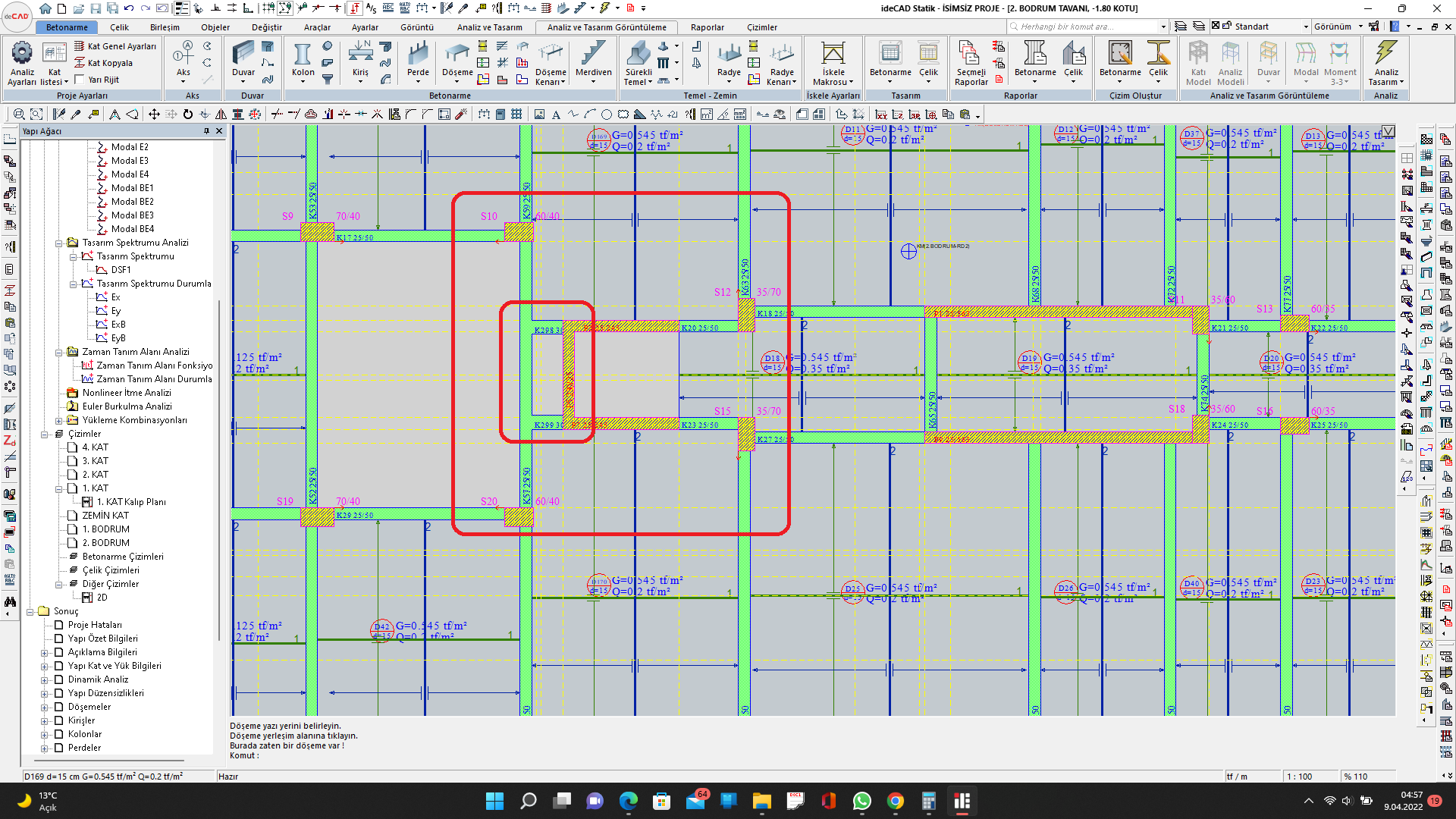Open Seçmeli Raporlar reports

(971, 63)
